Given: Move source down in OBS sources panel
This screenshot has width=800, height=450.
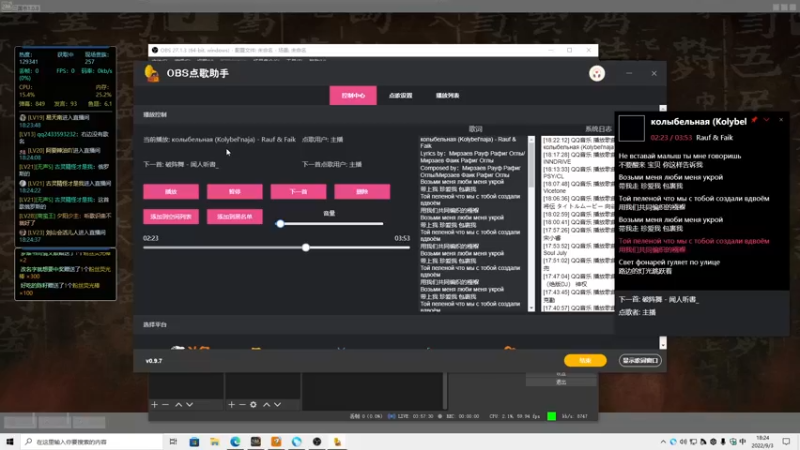Looking at the screenshot, I should pyautogui.click(x=278, y=405).
